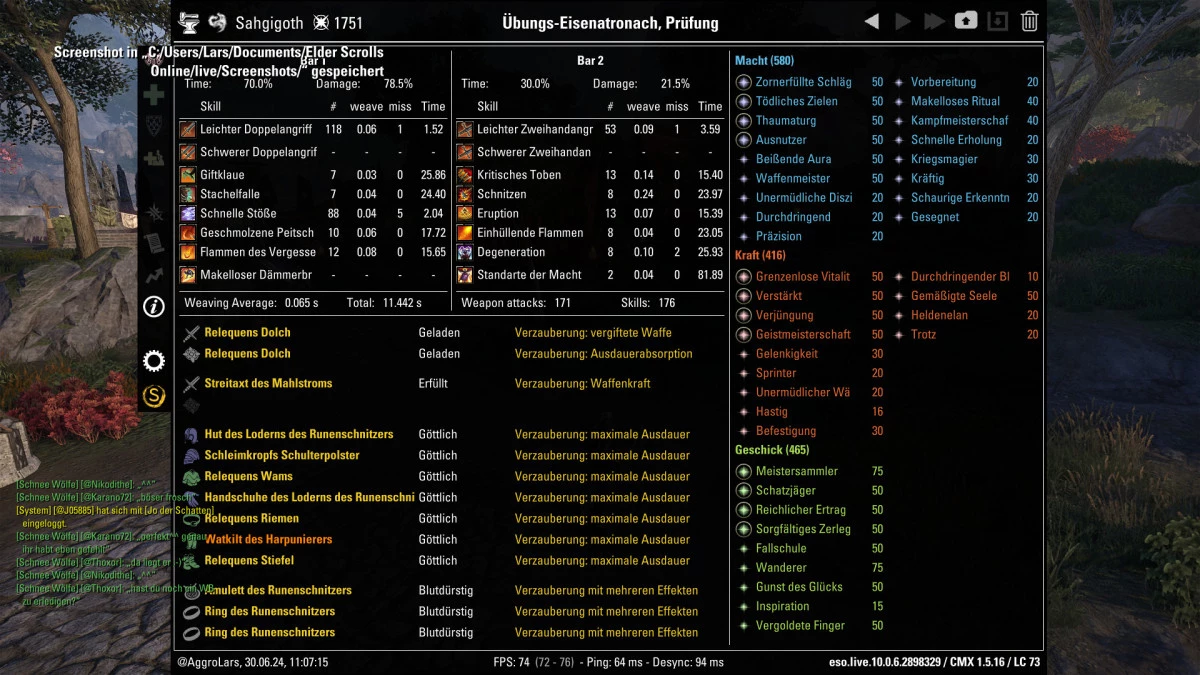Image resolution: width=1200 pixels, height=675 pixels.
Task: Open the Info tab icon in sidebar
Action: pyautogui.click(x=154, y=307)
